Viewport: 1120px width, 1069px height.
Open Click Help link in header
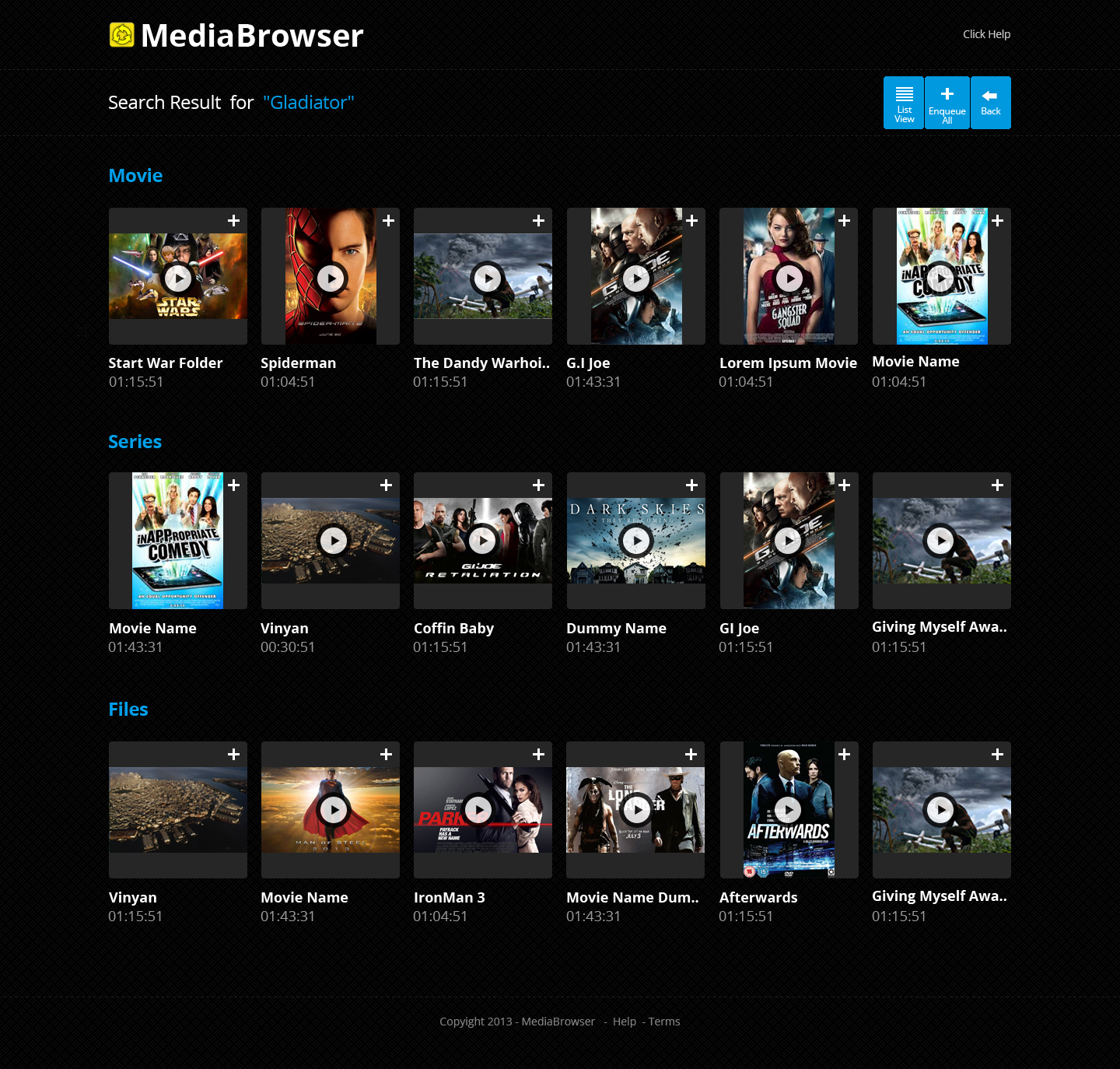pyautogui.click(x=986, y=34)
